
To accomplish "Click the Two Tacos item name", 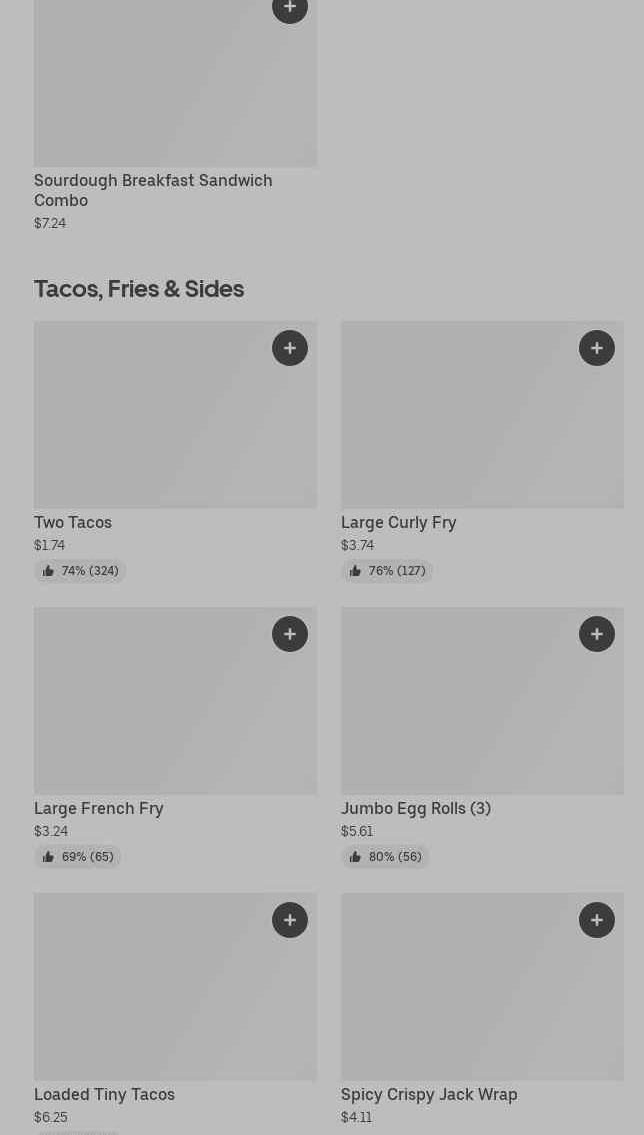I will click(73, 522).
